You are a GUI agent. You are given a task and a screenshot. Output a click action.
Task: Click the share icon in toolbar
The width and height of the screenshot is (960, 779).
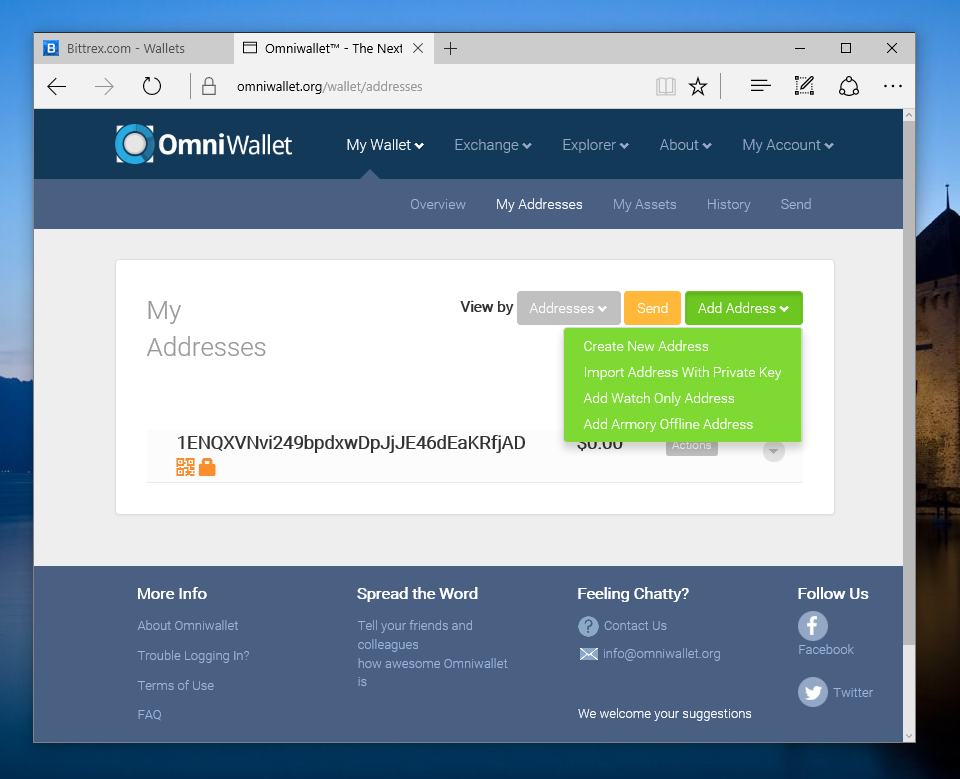click(849, 86)
